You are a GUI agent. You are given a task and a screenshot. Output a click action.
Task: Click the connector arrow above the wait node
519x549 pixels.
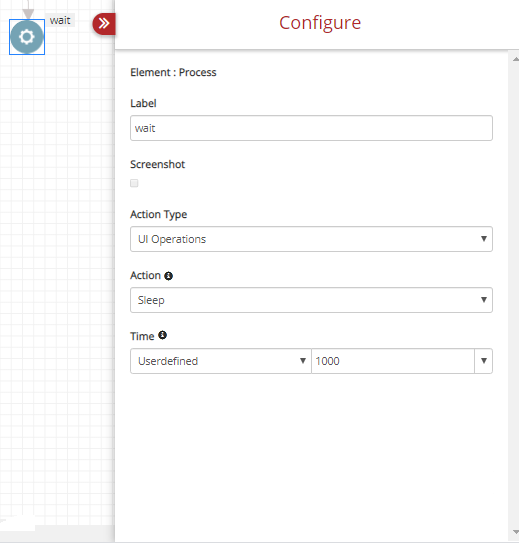point(28,10)
